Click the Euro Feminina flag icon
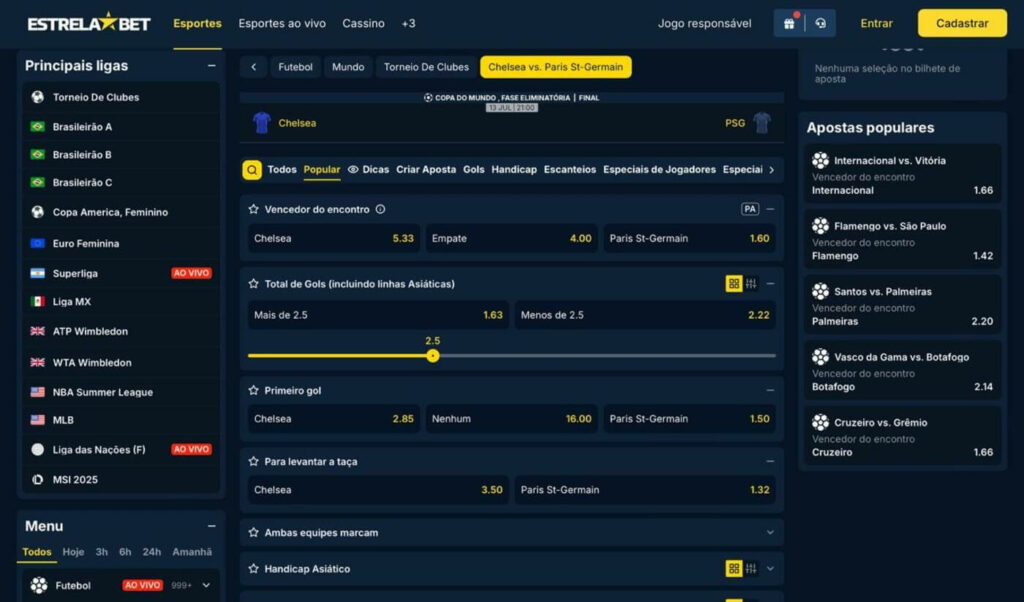Viewport: 1024px width, 602px height. click(38, 244)
